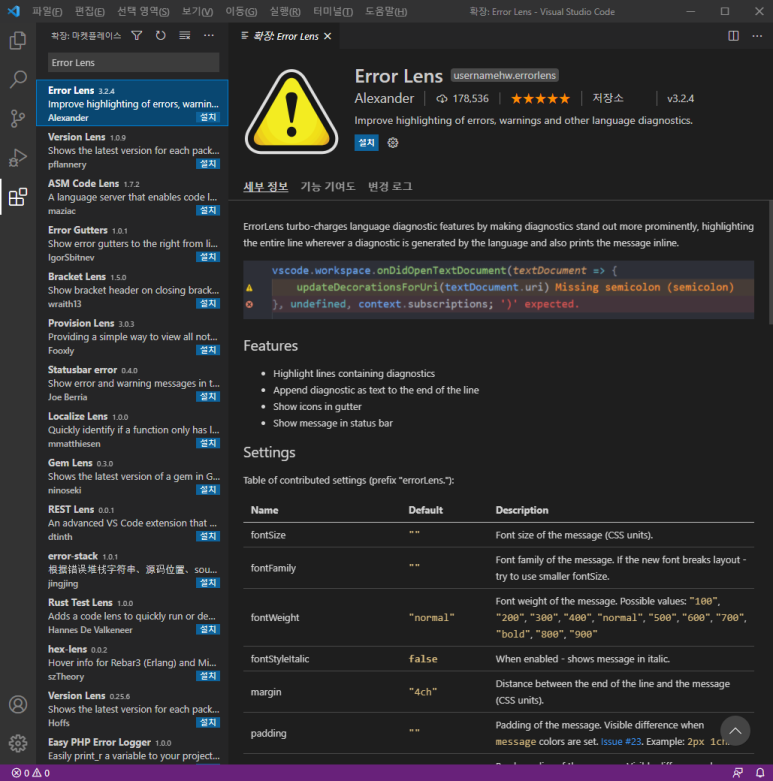Install Error Gutters extension
This screenshot has height=781, width=773.
pos(208,257)
